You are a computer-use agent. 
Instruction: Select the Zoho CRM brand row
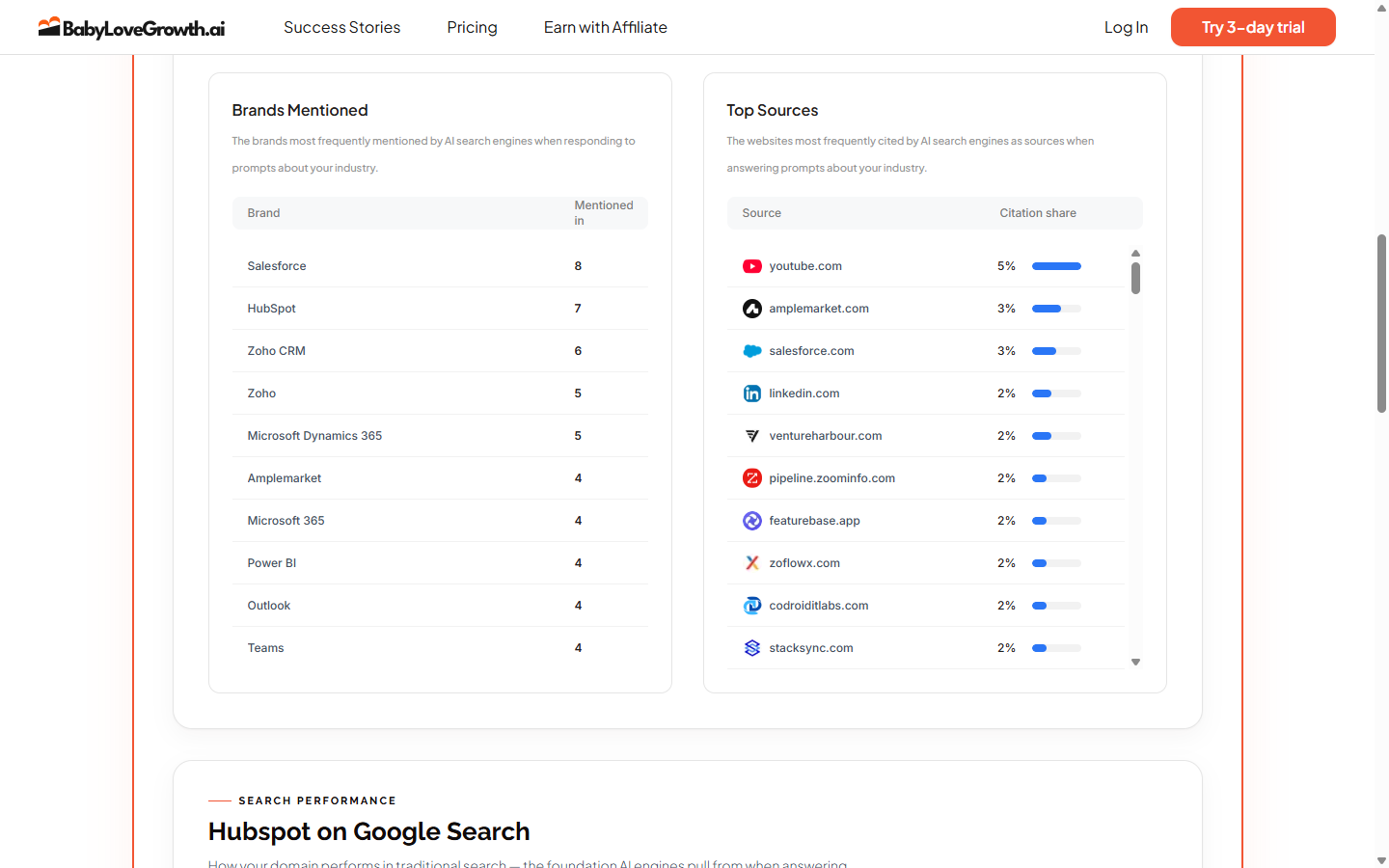click(440, 351)
